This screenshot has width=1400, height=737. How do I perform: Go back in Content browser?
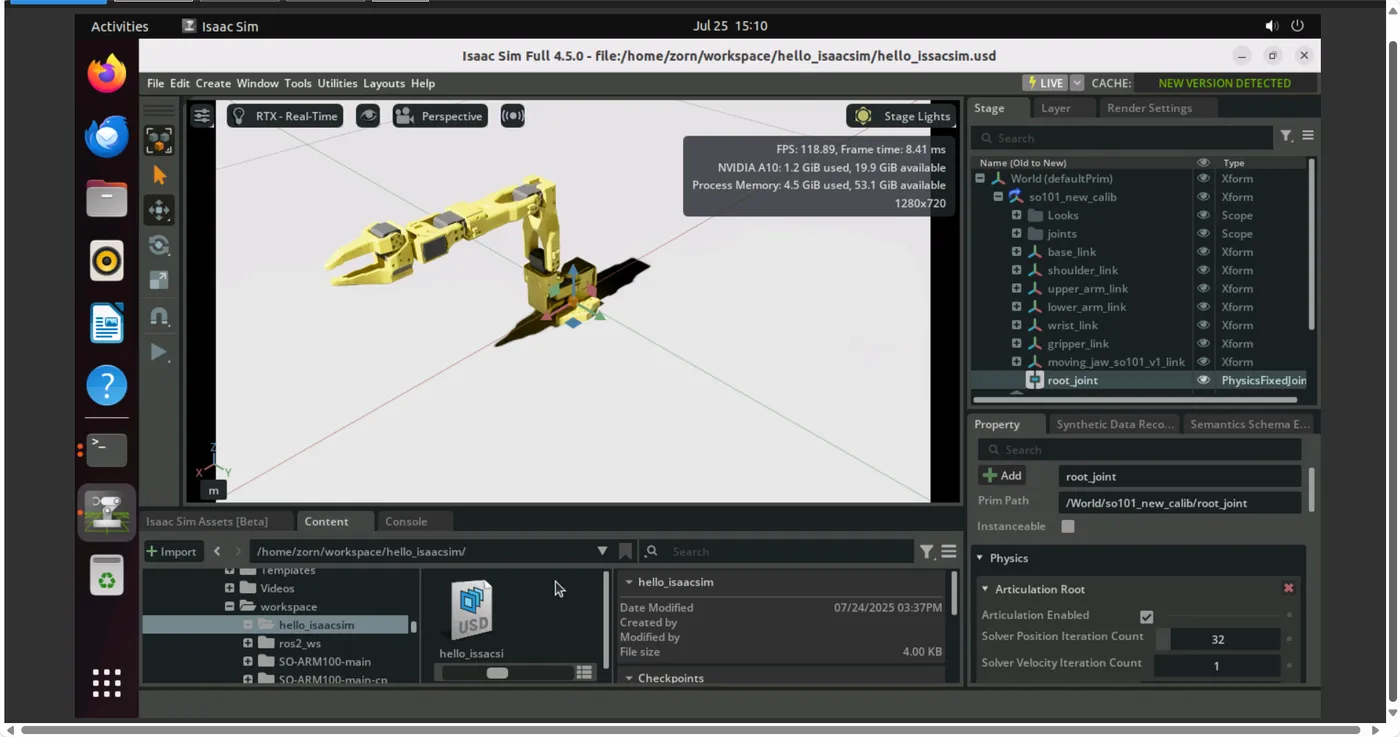[217, 551]
